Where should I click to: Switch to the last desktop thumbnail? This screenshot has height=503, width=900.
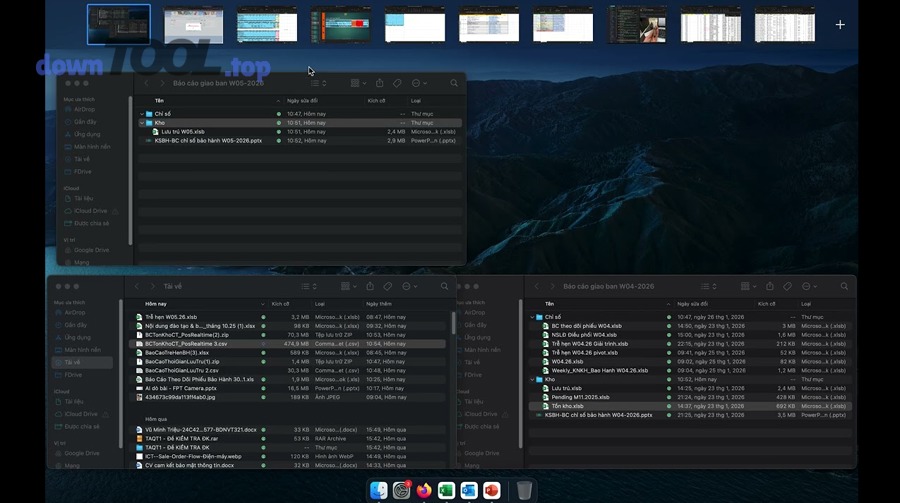pyautogui.click(x=785, y=25)
